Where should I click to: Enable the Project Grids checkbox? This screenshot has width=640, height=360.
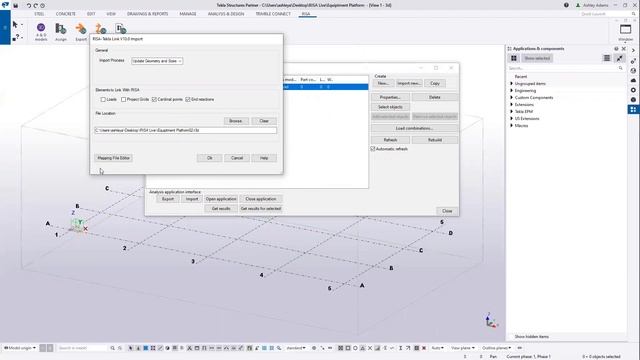pos(123,100)
